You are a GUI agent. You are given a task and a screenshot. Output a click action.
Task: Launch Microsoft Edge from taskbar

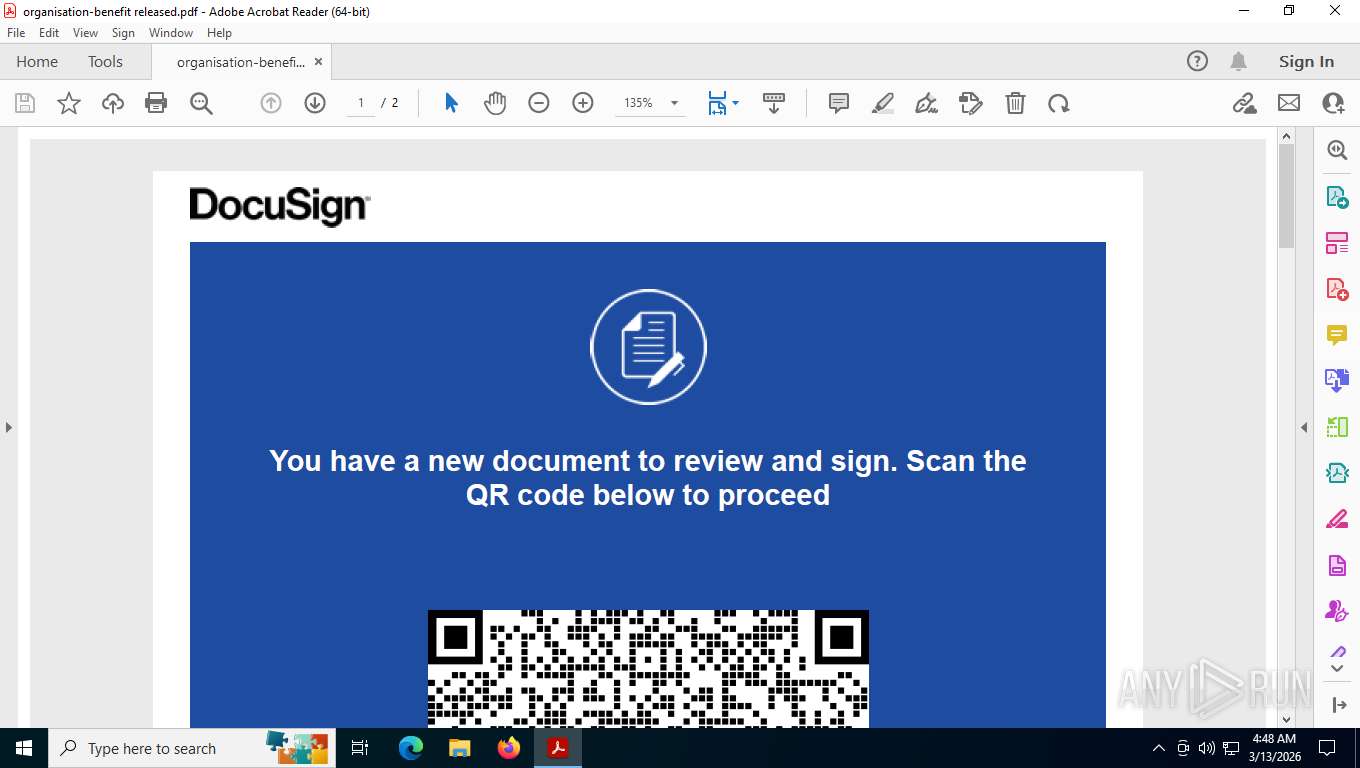click(x=411, y=748)
